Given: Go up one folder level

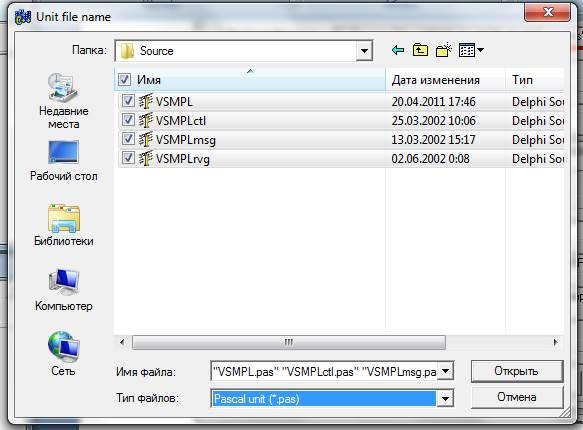Looking at the screenshot, I should click(x=420, y=50).
